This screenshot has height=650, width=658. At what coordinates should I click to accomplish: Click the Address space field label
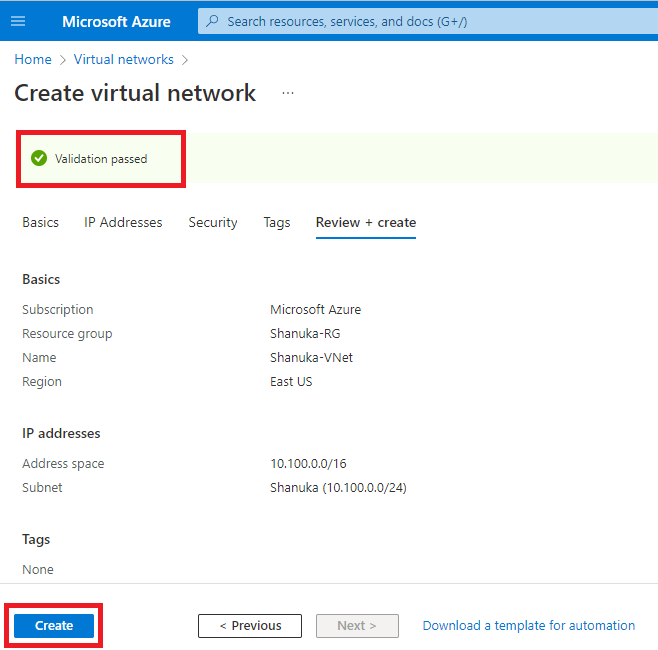[63, 463]
